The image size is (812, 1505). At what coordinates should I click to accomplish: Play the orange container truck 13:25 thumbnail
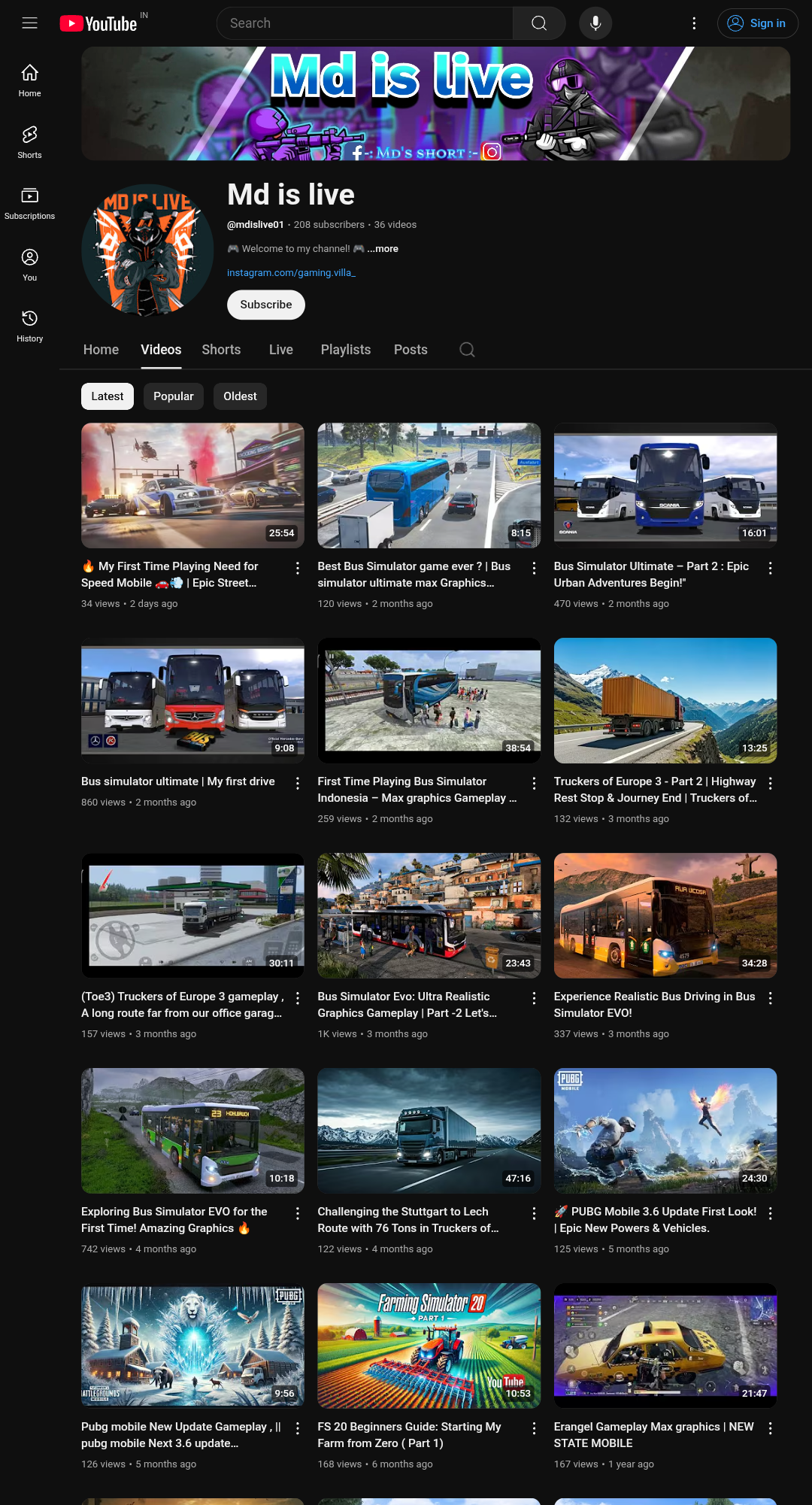click(x=665, y=700)
